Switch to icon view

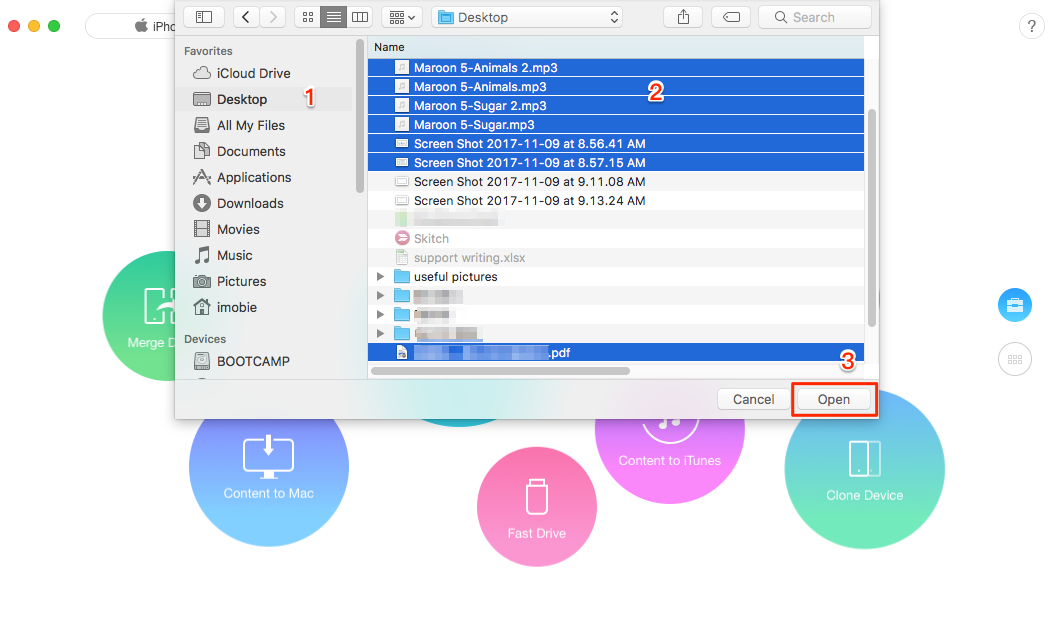308,17
